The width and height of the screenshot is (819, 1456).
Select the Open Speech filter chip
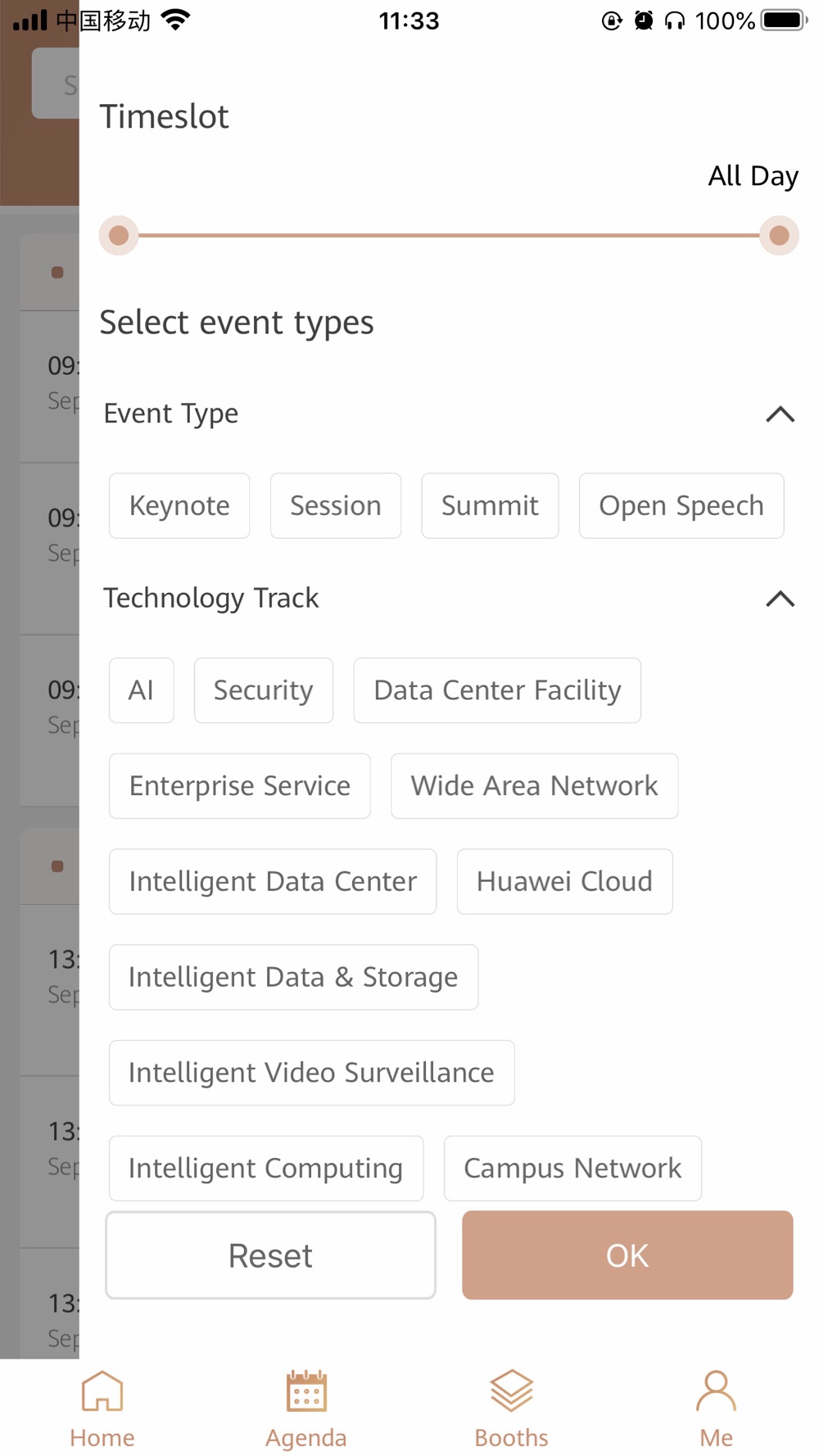coord(681,505)
